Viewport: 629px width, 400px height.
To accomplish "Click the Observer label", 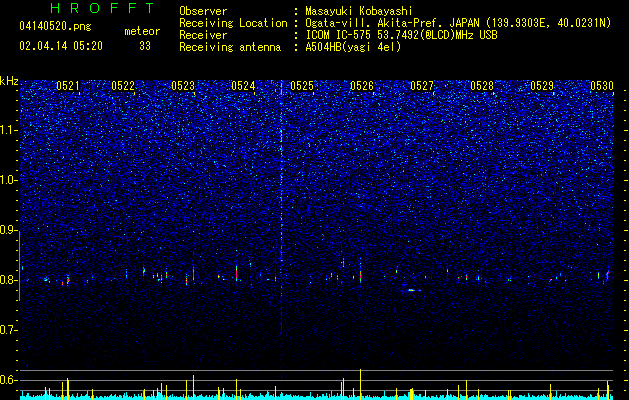I will 203,11.
